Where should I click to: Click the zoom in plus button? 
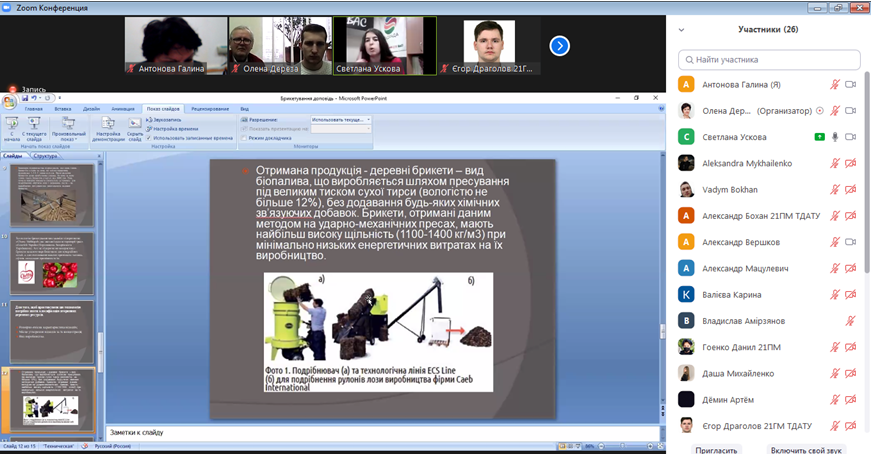click(650, 446)
